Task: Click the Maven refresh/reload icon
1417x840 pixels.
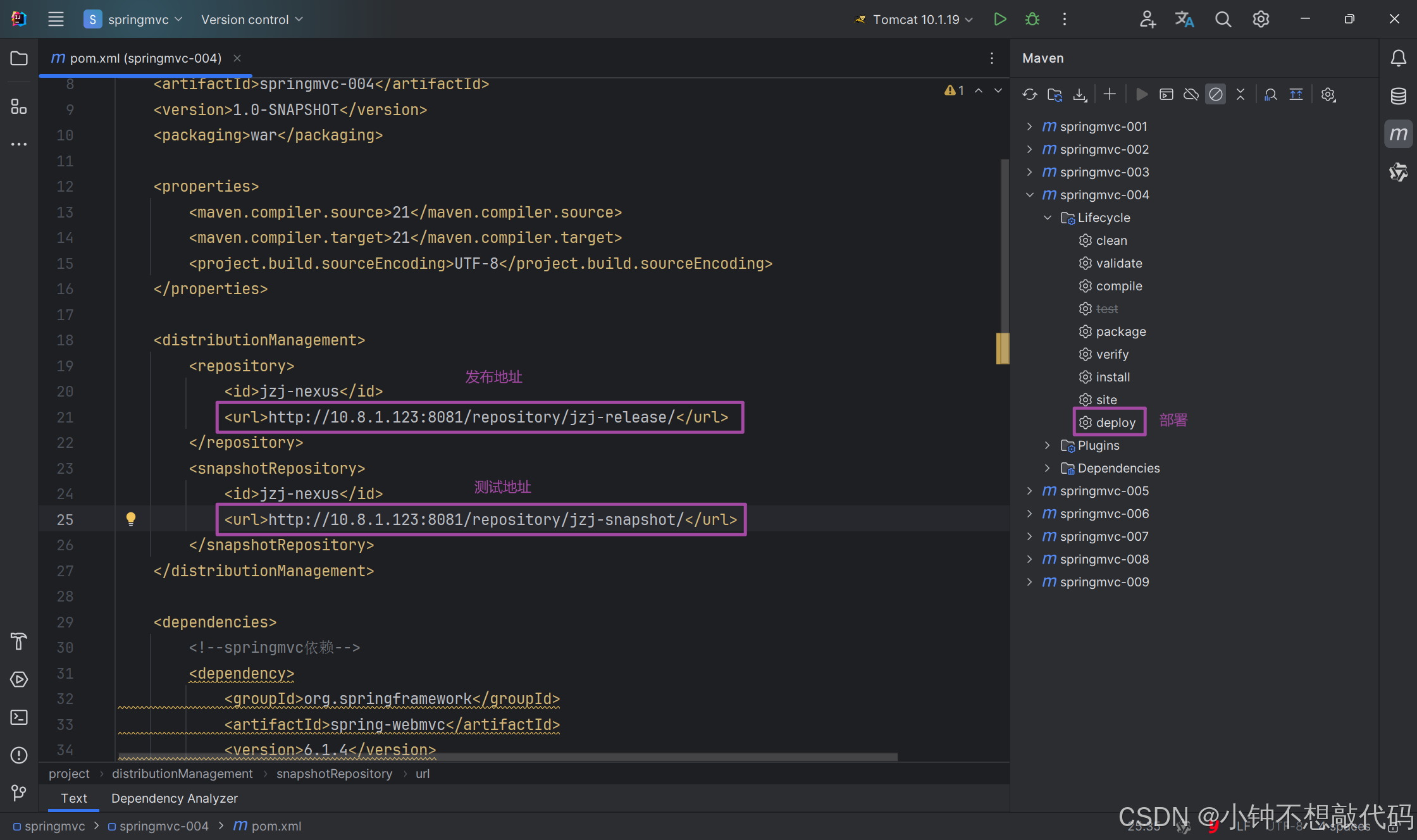Action: coord(1028,94)
